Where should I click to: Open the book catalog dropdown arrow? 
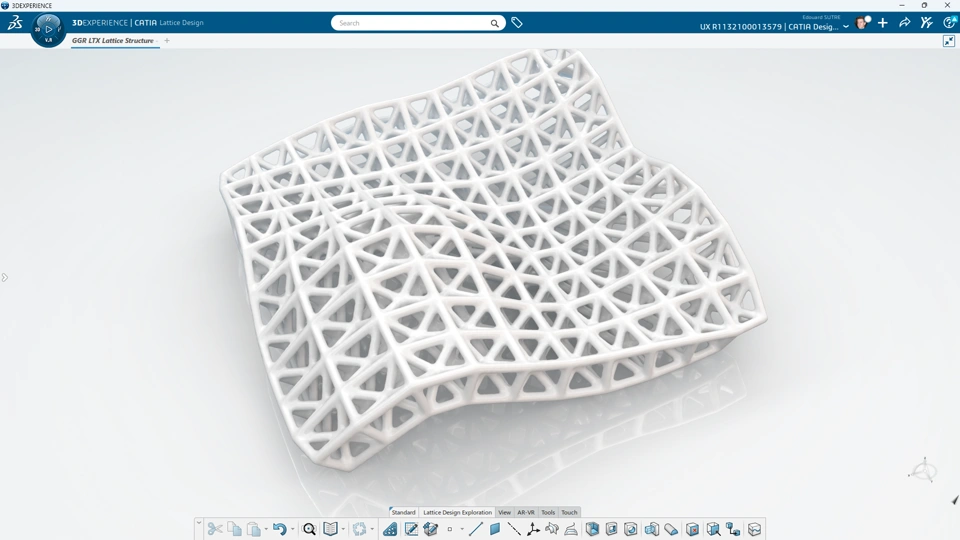[343, 529]
